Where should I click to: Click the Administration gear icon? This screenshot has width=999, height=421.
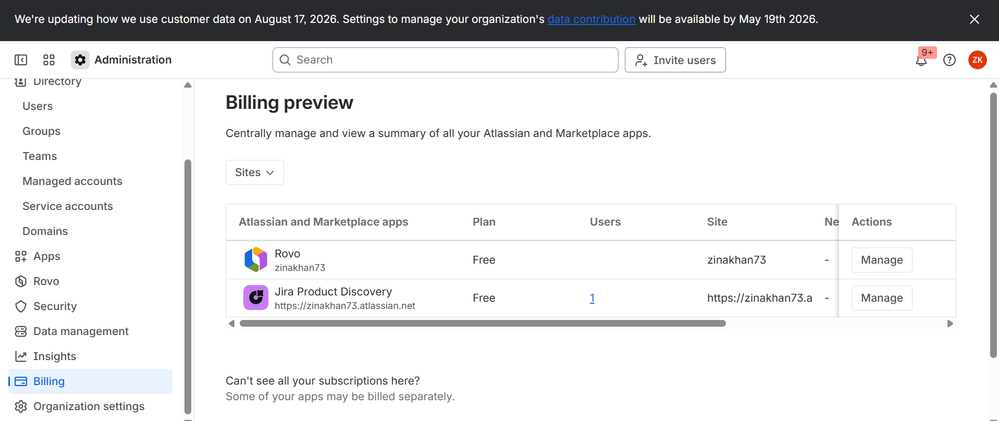80,60
